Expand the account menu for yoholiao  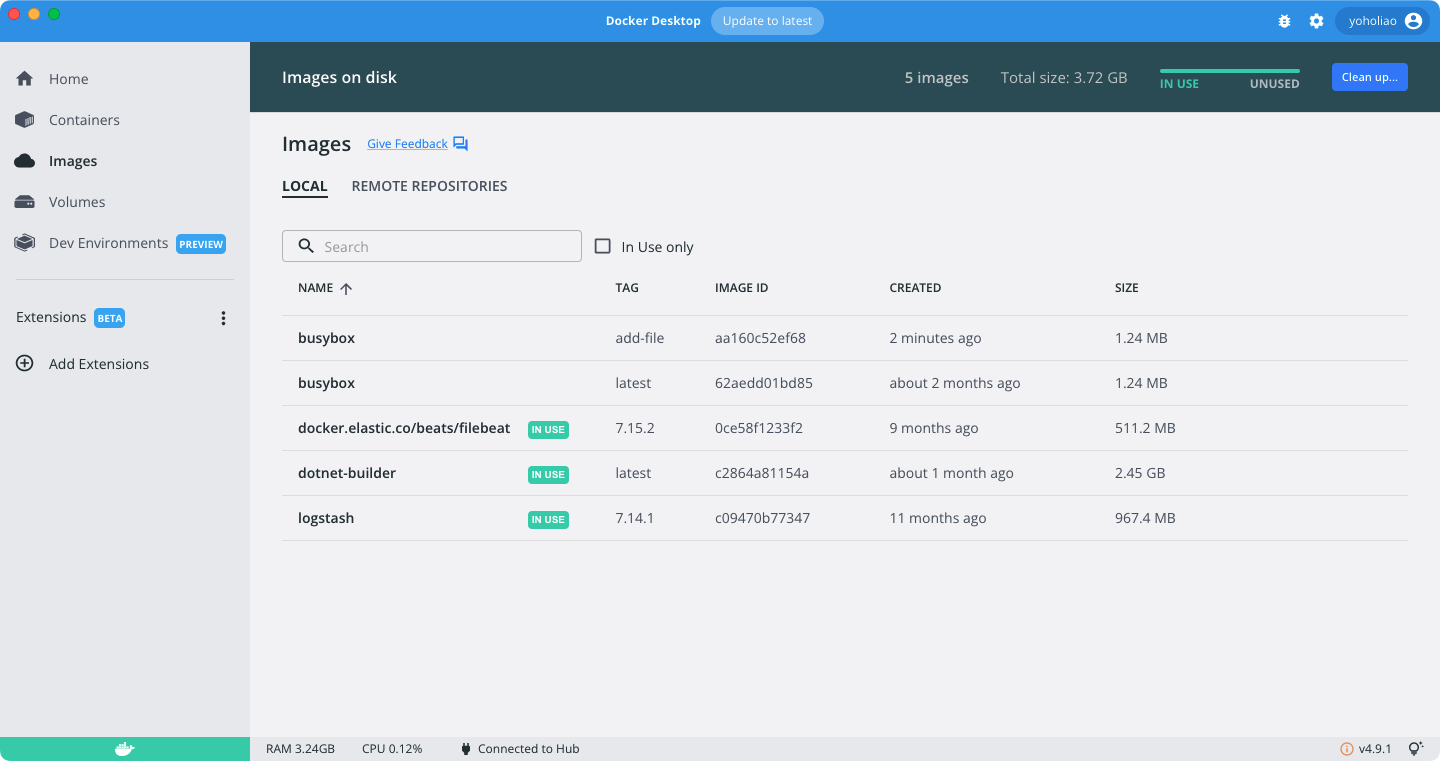tap(1382, 20)
